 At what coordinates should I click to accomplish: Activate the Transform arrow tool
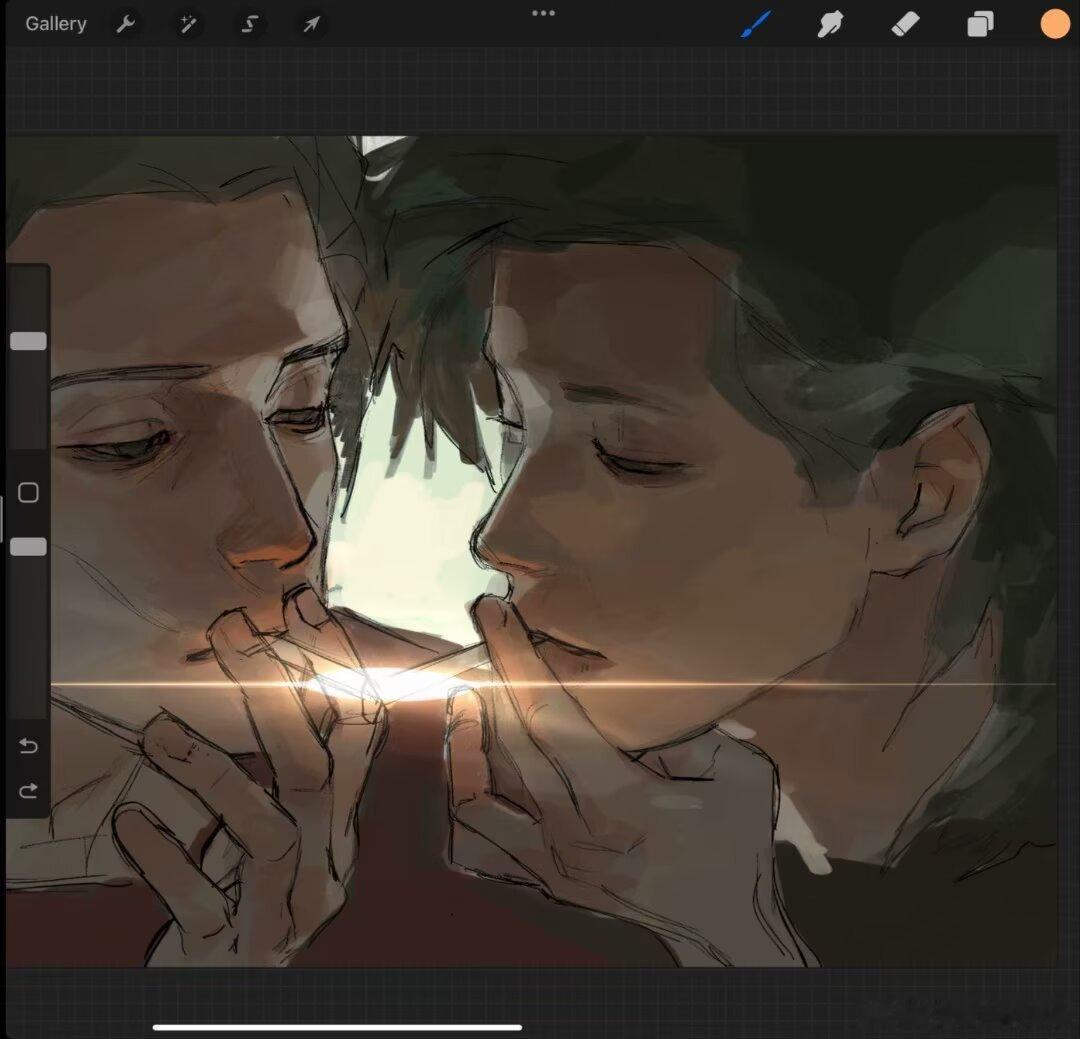[x=311, y=25]
